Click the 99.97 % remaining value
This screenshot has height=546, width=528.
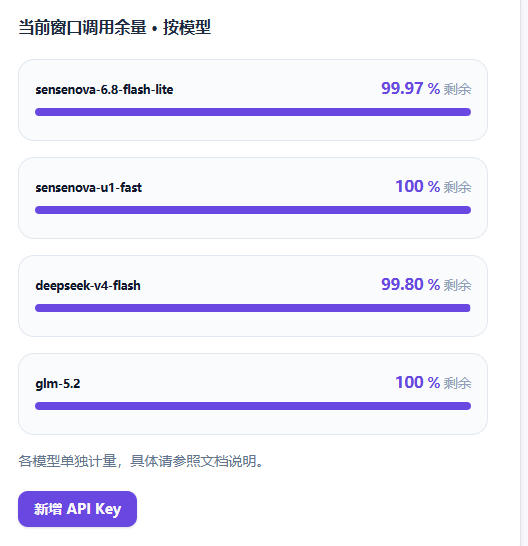click(x=410, y=88)
